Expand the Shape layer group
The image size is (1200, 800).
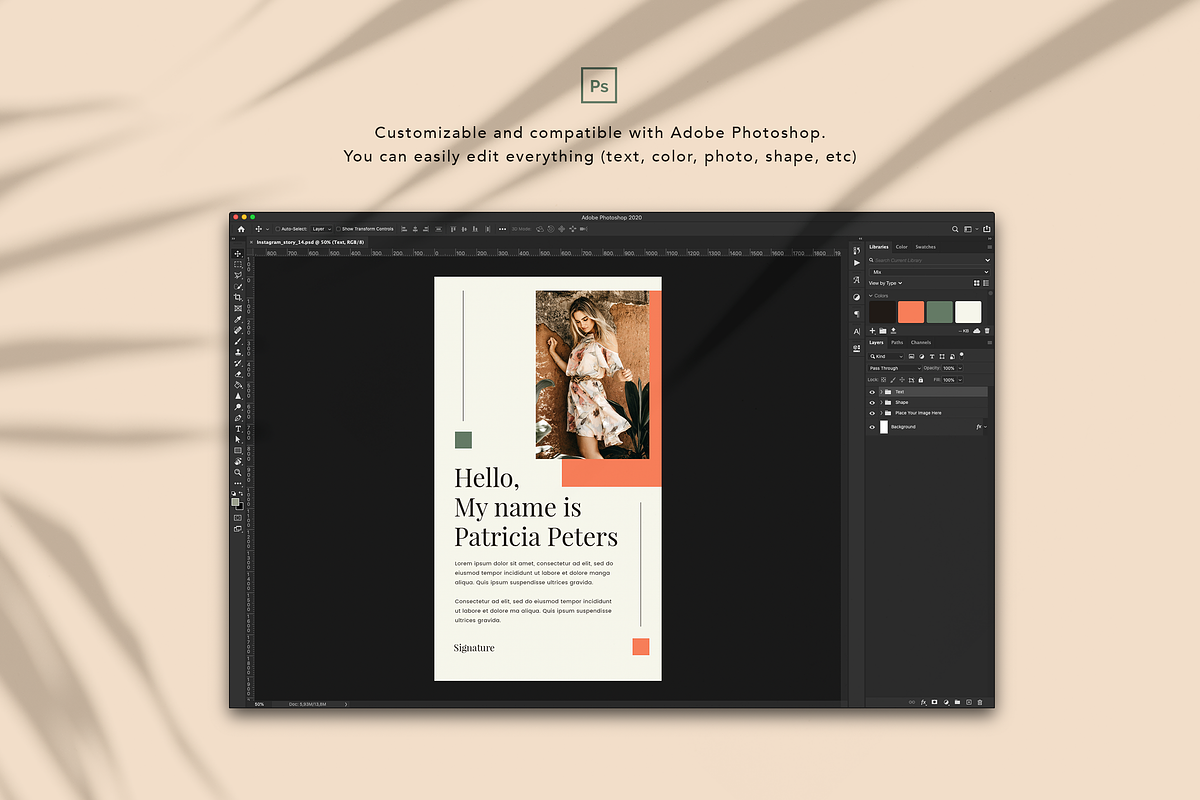pos(881,403)
